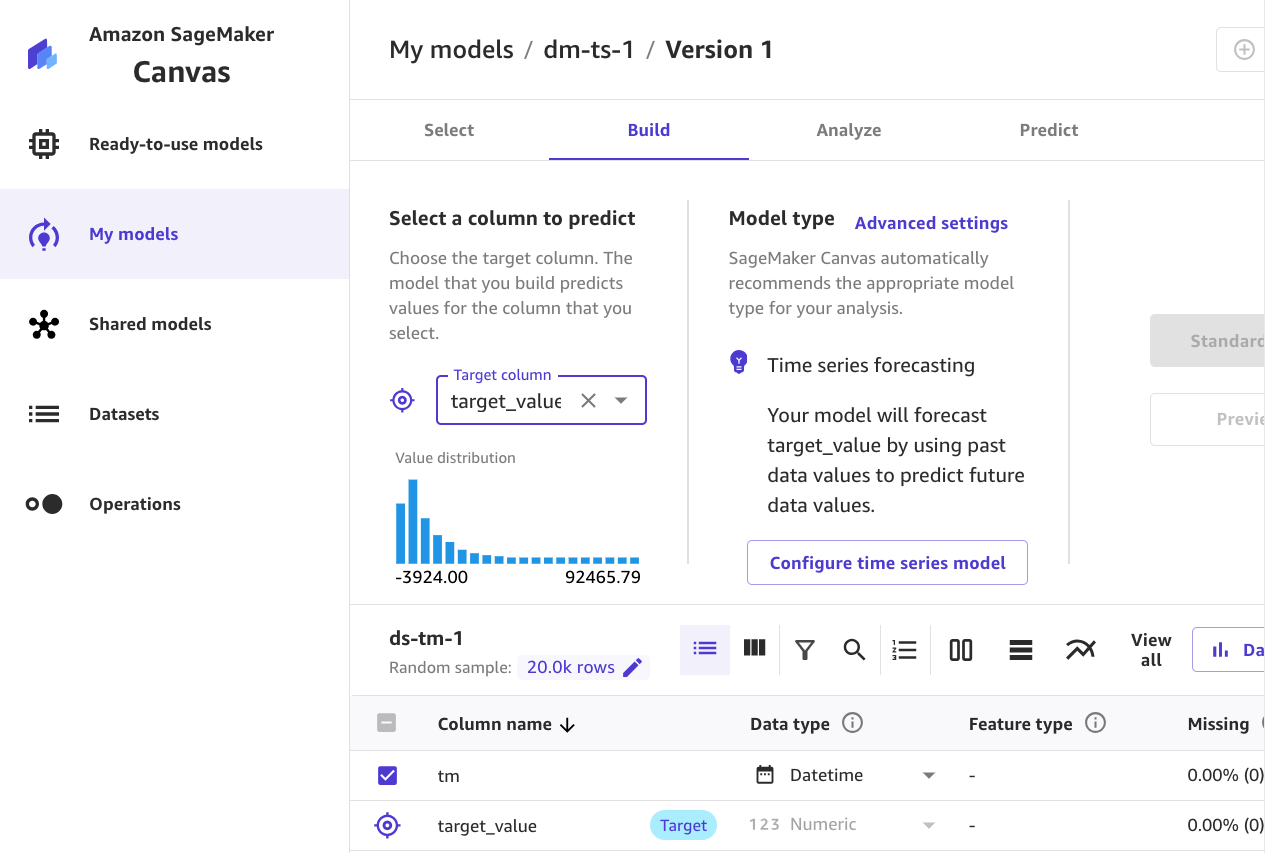Image resolution: width=1265 pixels, height=853 pixels.
Task: Open the Select tab
Action: pyautogui.click(x=449, y=130)
